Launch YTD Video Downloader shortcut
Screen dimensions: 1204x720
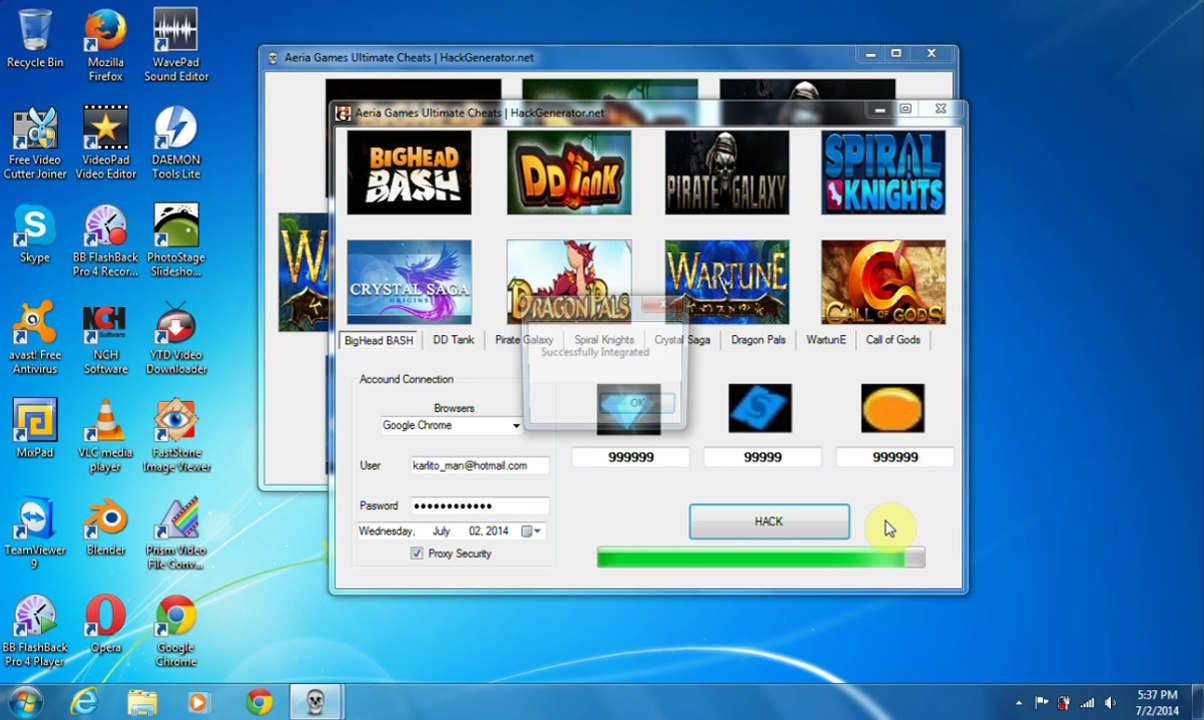pos(176,338)
